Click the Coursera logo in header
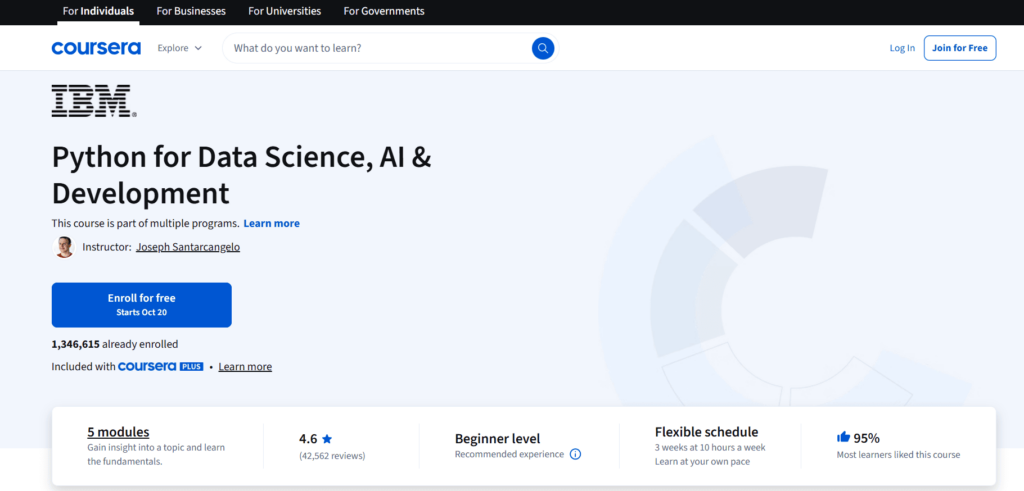The width and height of the screenshot is (1024, 491). point(96,48)
